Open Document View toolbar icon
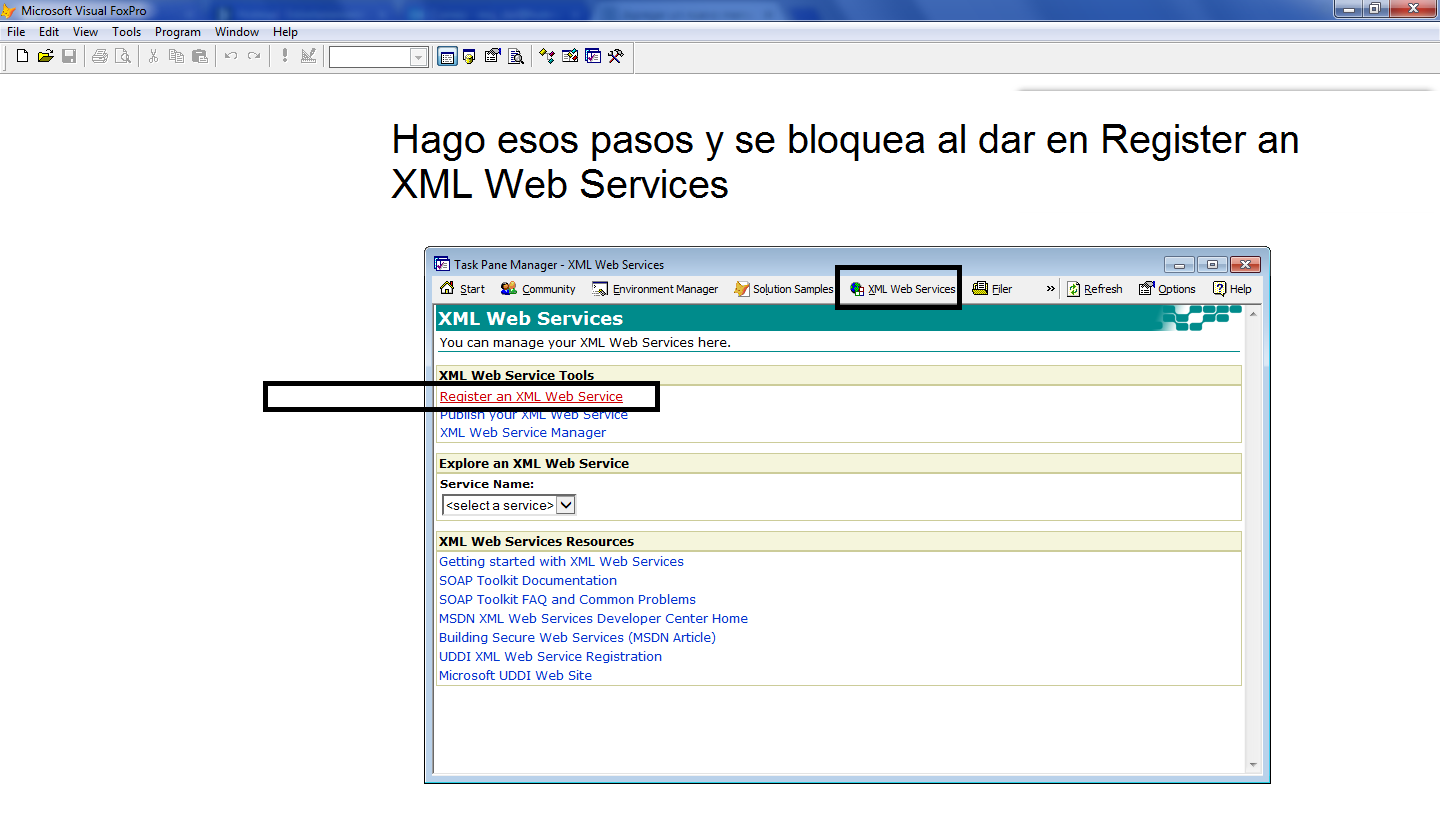Image resolution: width=1440 pixels, height=818 pixels. (516, 57)
